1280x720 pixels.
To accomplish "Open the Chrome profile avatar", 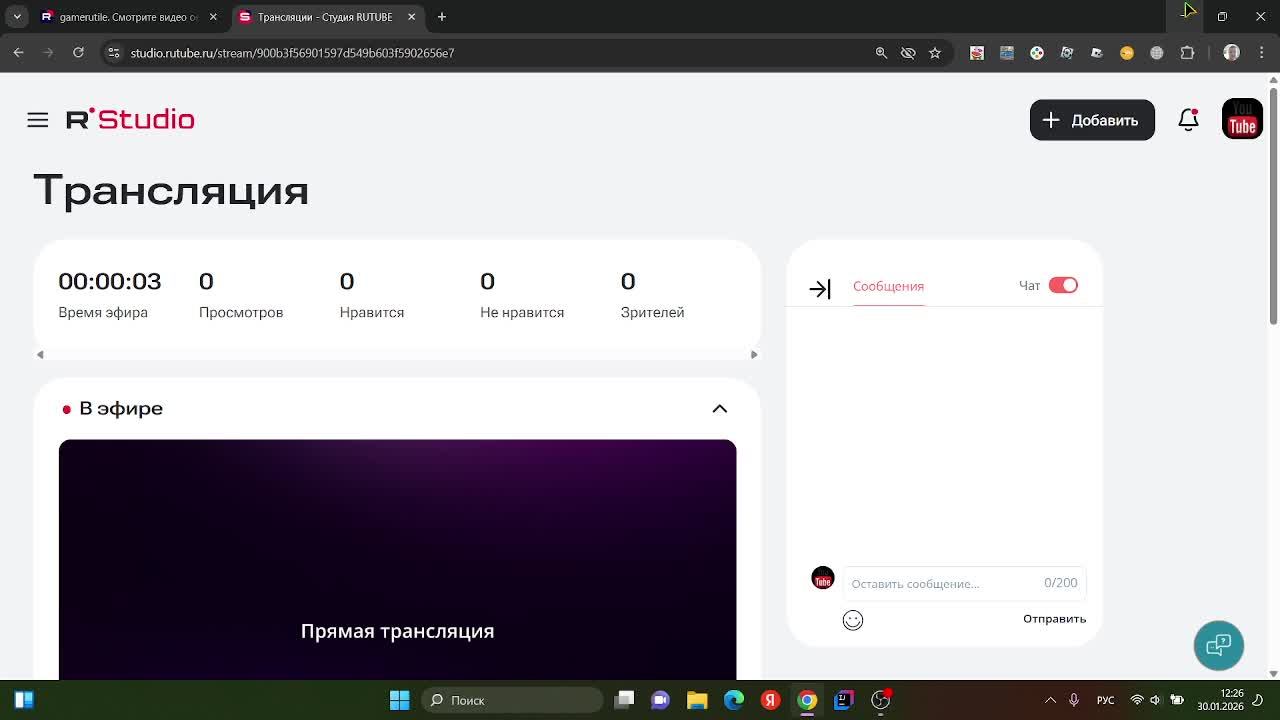I will [1231, 53].
